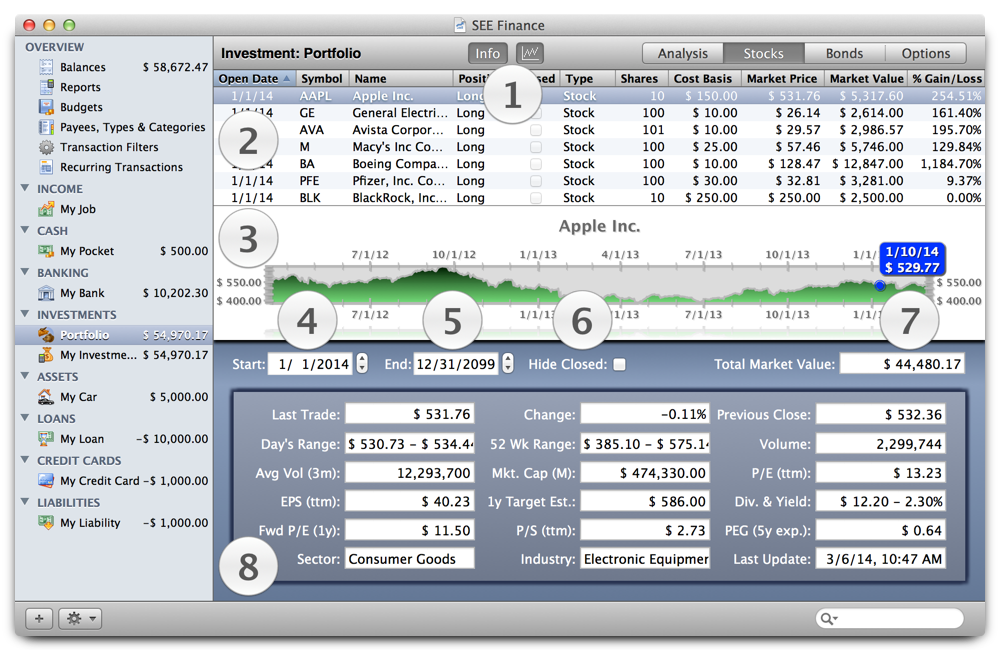
Task: Collapse the LOANS sidebar section
Action: 26,418
